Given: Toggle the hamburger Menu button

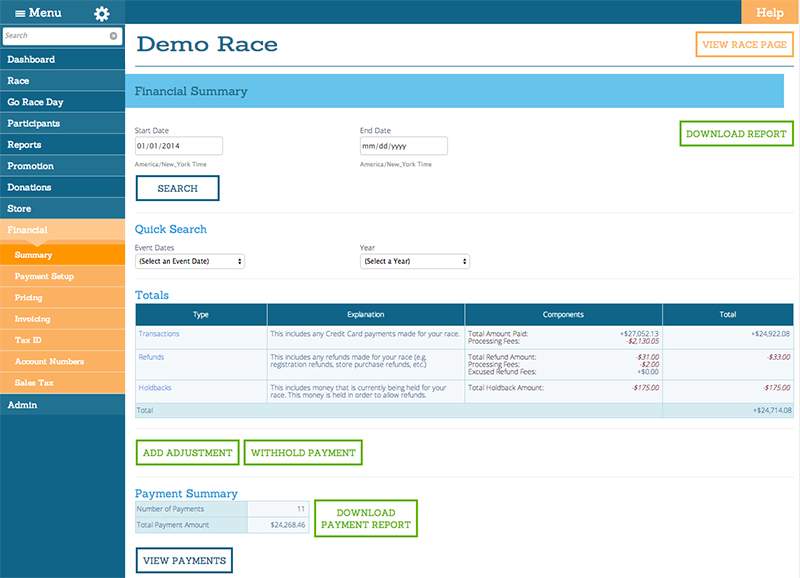Looking at the screenshot, I should (38, 13).
